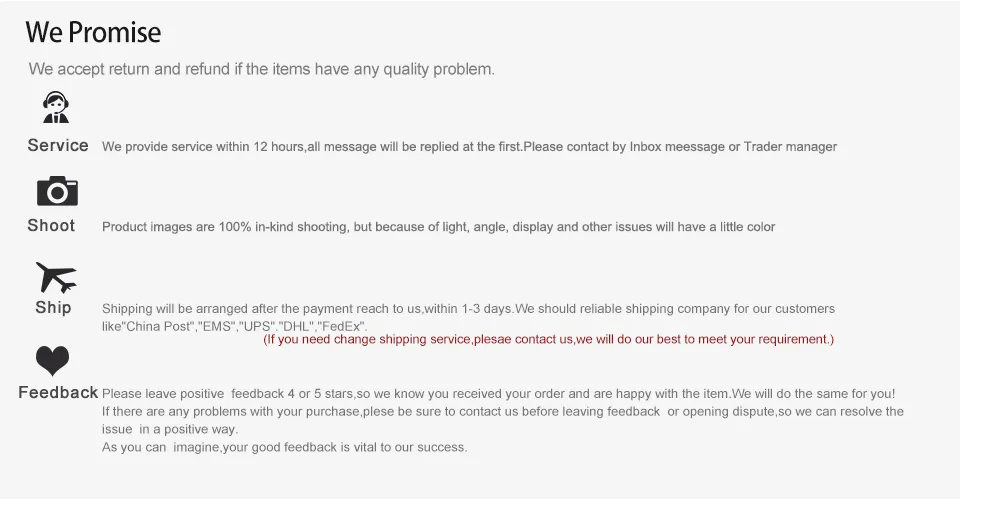
Task: Click the product images in-kind shooting text
Action: (439, 227)
